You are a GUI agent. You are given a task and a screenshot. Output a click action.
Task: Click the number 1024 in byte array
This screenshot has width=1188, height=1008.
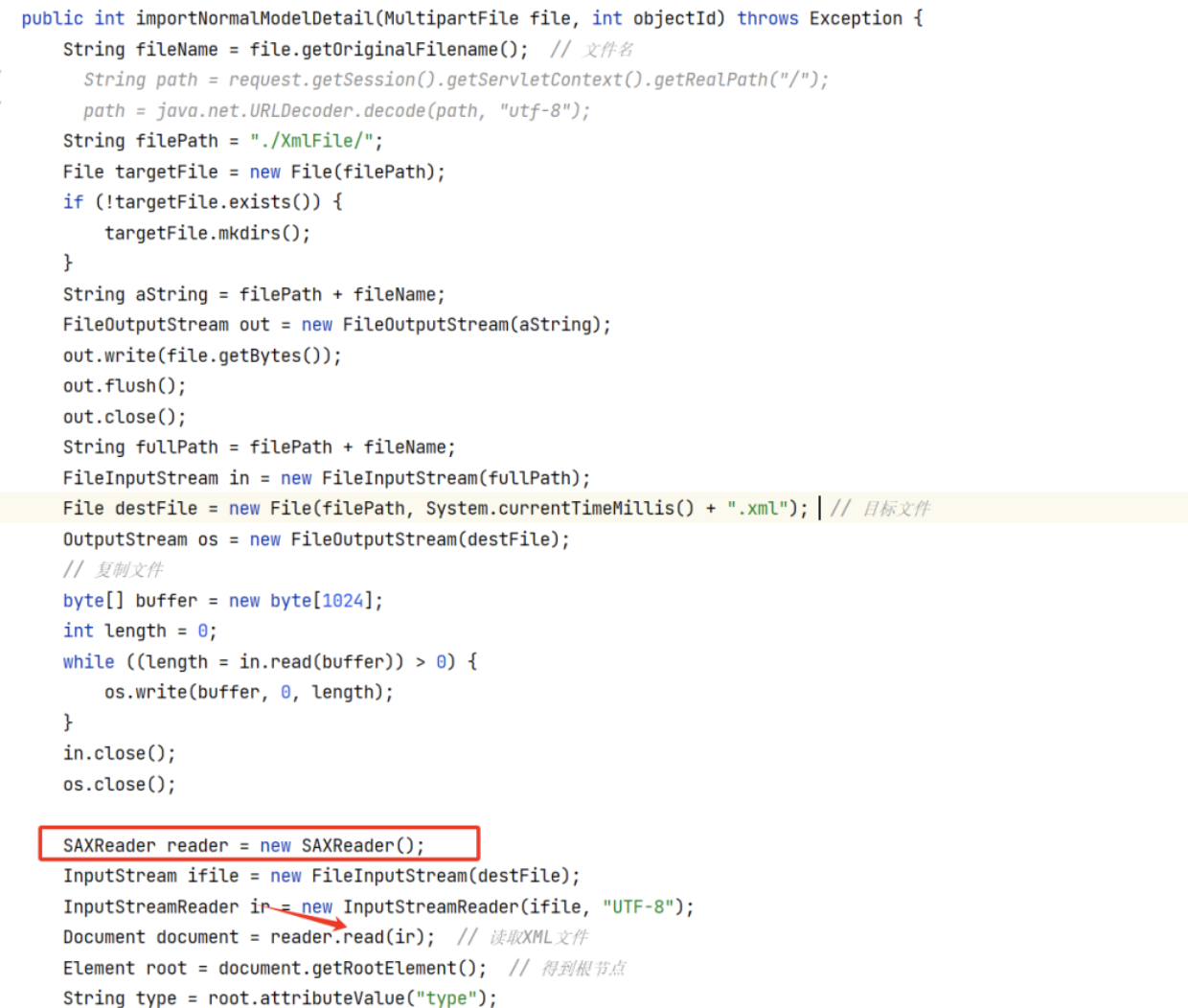(342, 601)
